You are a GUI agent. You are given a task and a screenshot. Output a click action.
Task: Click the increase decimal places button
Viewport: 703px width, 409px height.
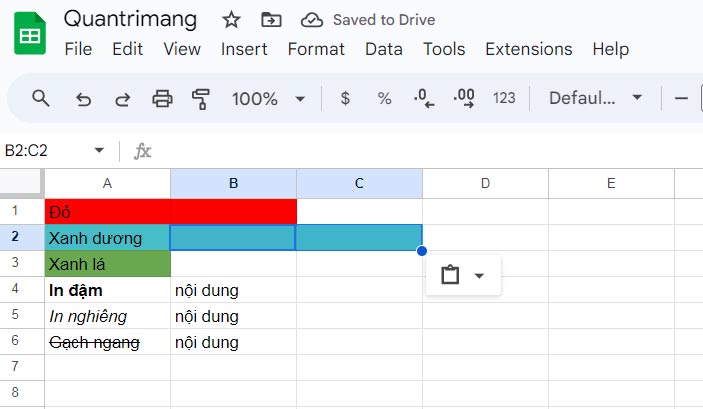click(464, 98)
